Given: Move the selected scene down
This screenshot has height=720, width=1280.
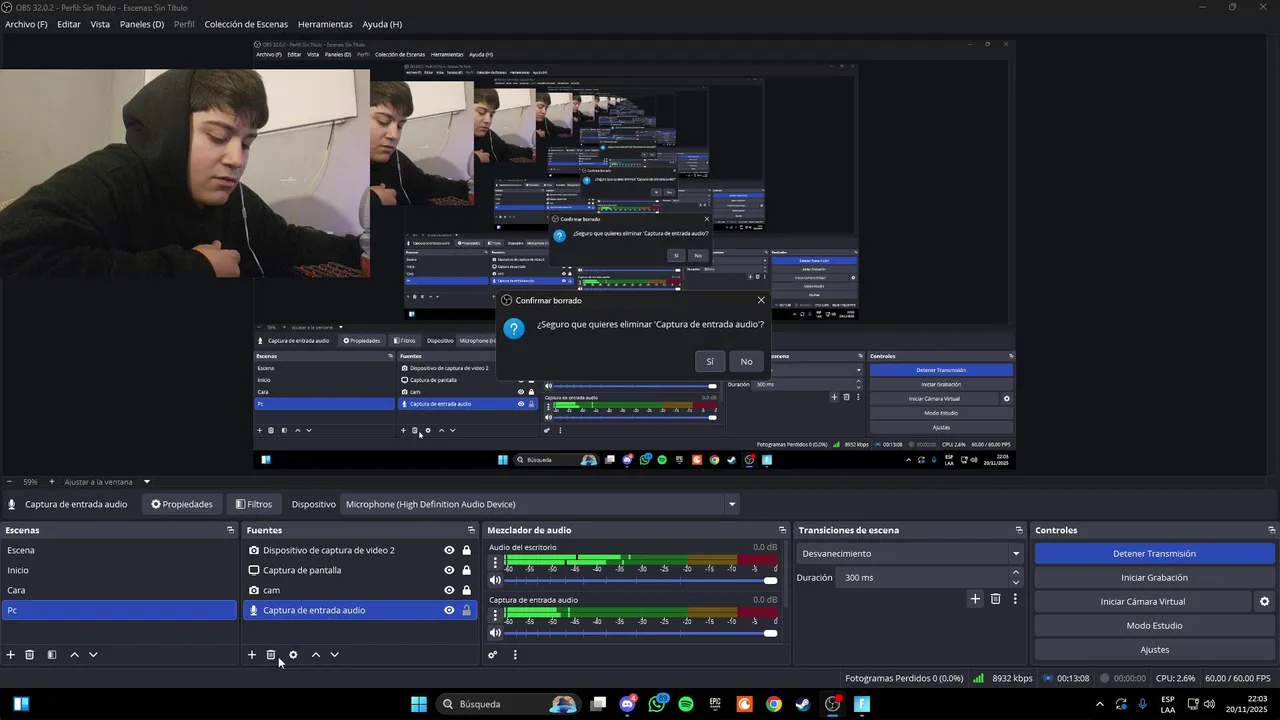Looking at the screenshot, I should tap(93, 655).
